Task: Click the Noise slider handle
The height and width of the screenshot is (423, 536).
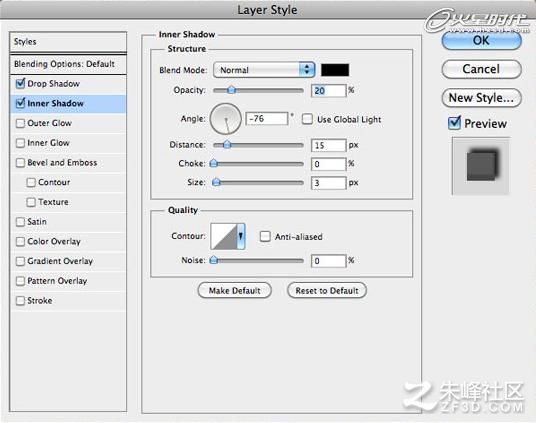Action: pos(214,260)
